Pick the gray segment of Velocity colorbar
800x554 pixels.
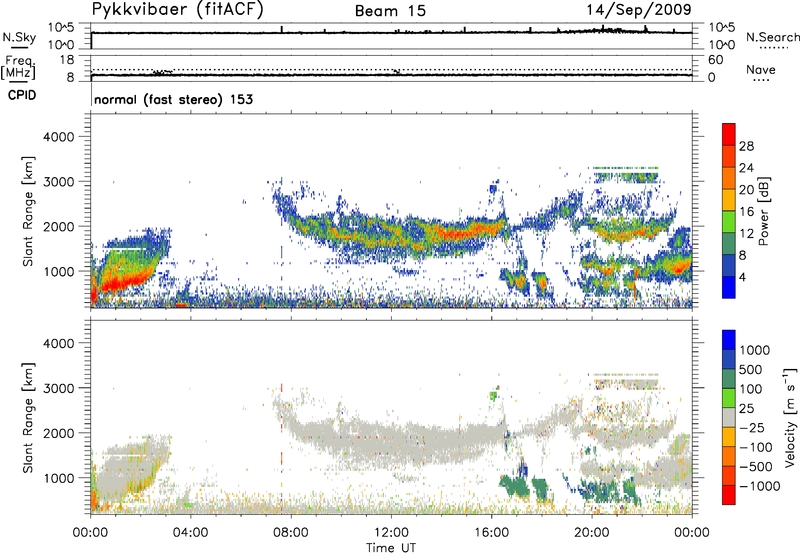[729, 418]
